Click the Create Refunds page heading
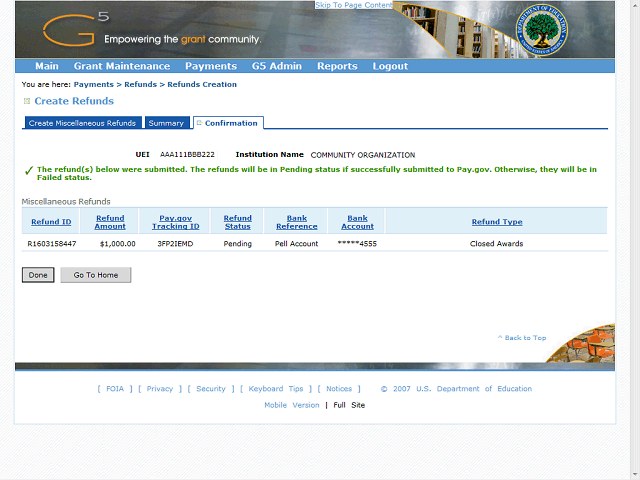Screen dimensions: 640x480 coord(74,101)
